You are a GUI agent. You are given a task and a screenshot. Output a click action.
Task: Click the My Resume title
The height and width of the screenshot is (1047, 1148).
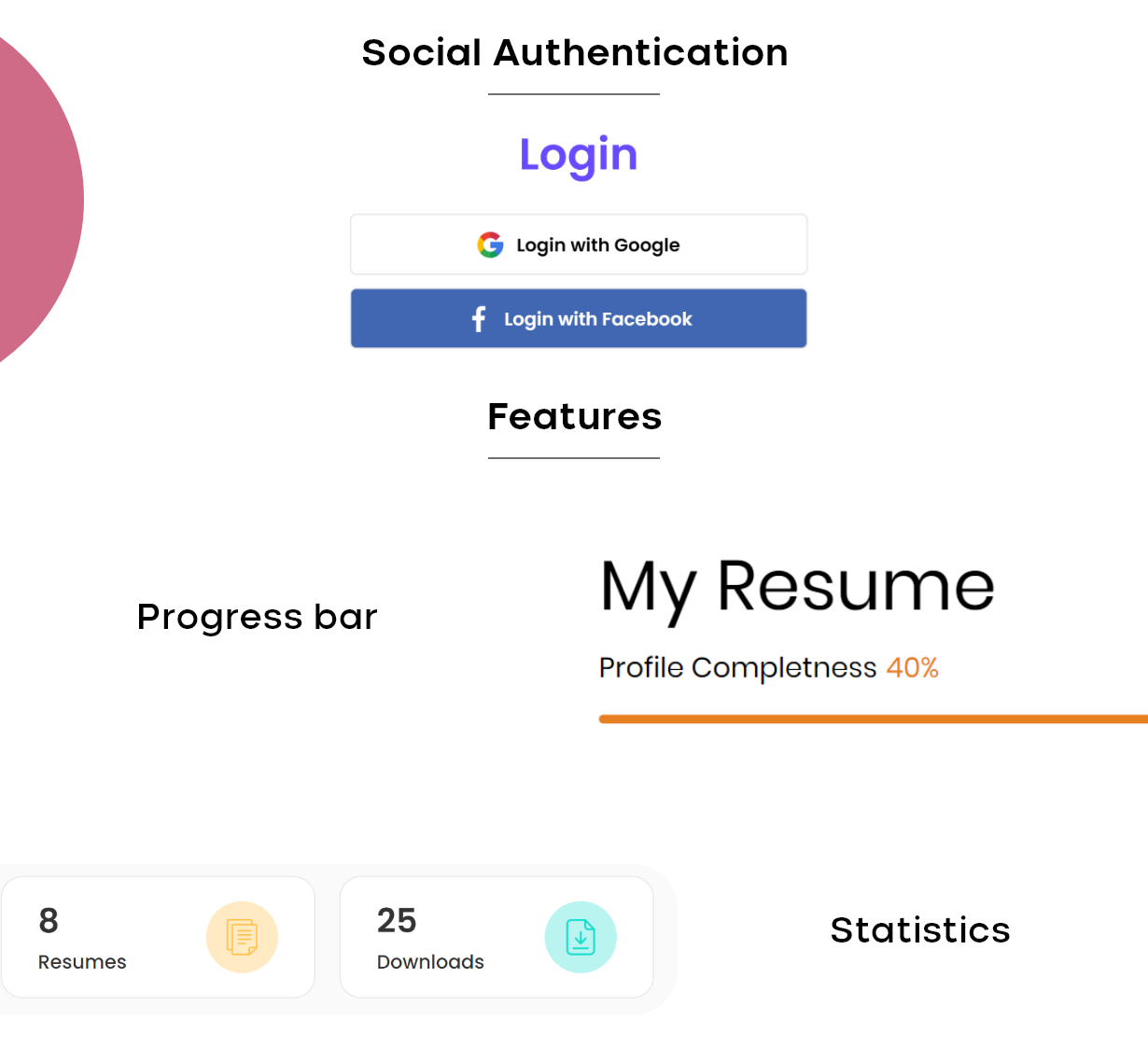point(798,589)
